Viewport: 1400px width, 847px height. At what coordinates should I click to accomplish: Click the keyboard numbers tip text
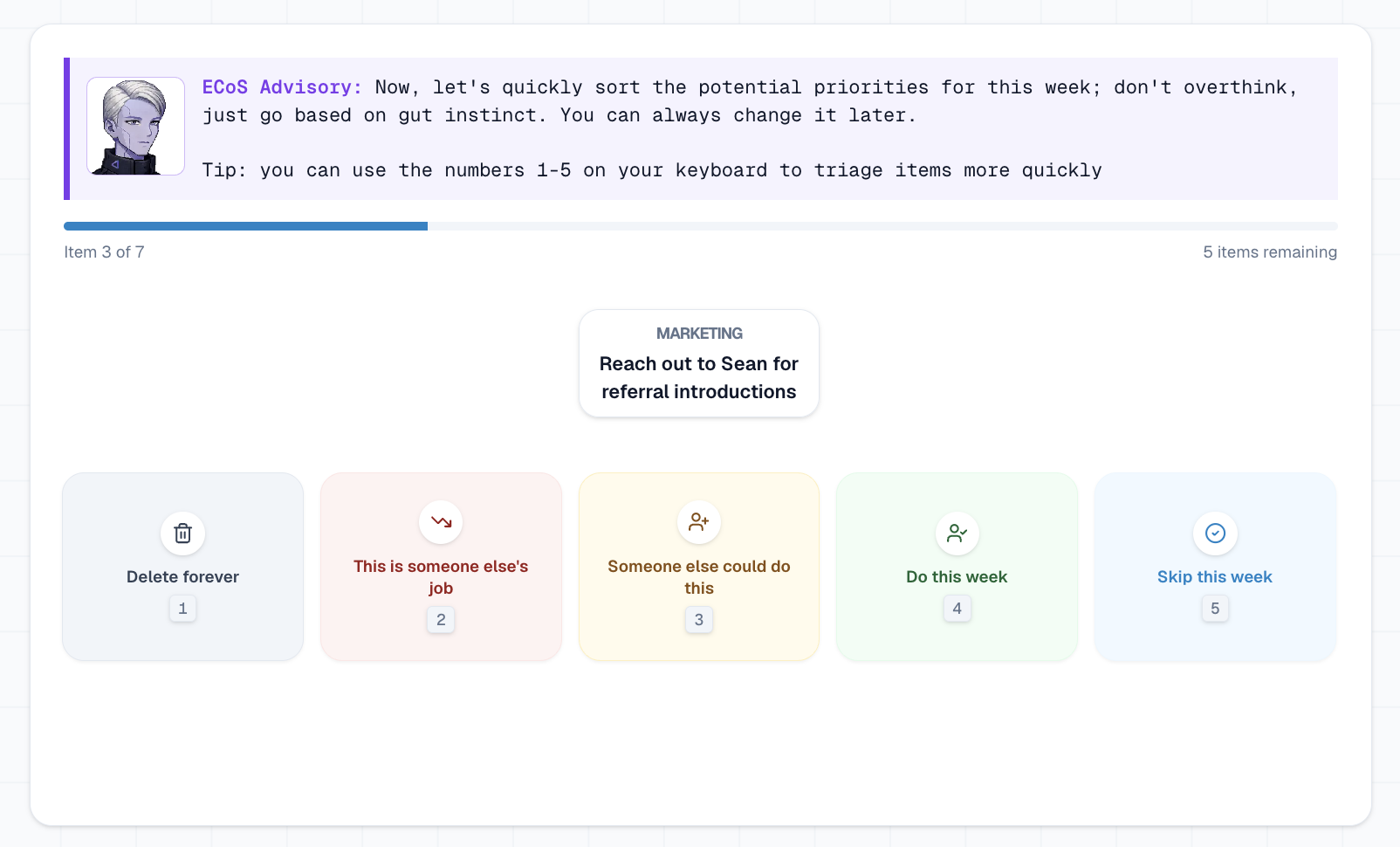click(652, 170)
